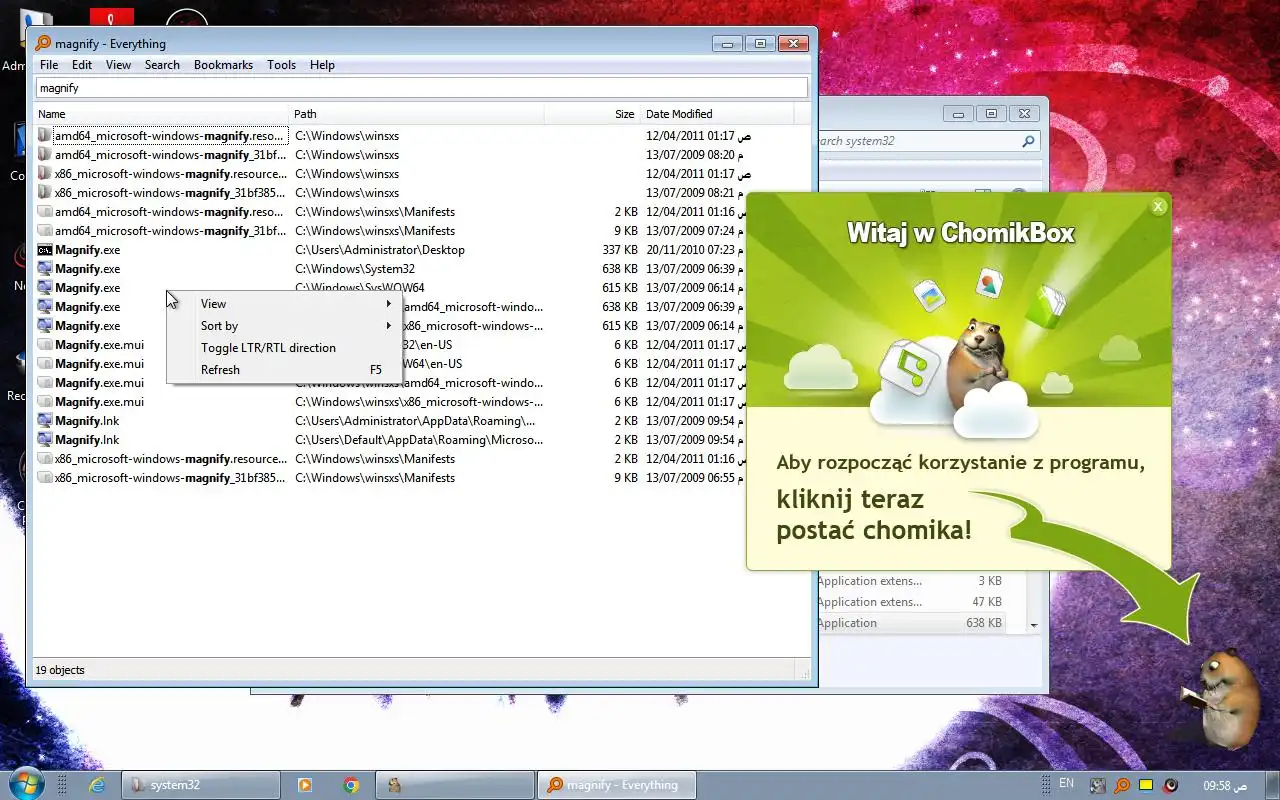Expand the View submenu in the context menu
1280x800 pixels.
(284, 304)
